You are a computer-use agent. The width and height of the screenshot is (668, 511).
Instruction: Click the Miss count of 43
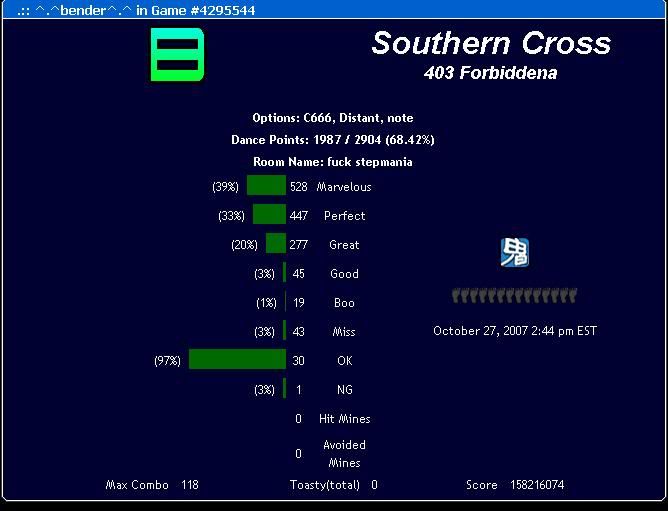[298, 332]
